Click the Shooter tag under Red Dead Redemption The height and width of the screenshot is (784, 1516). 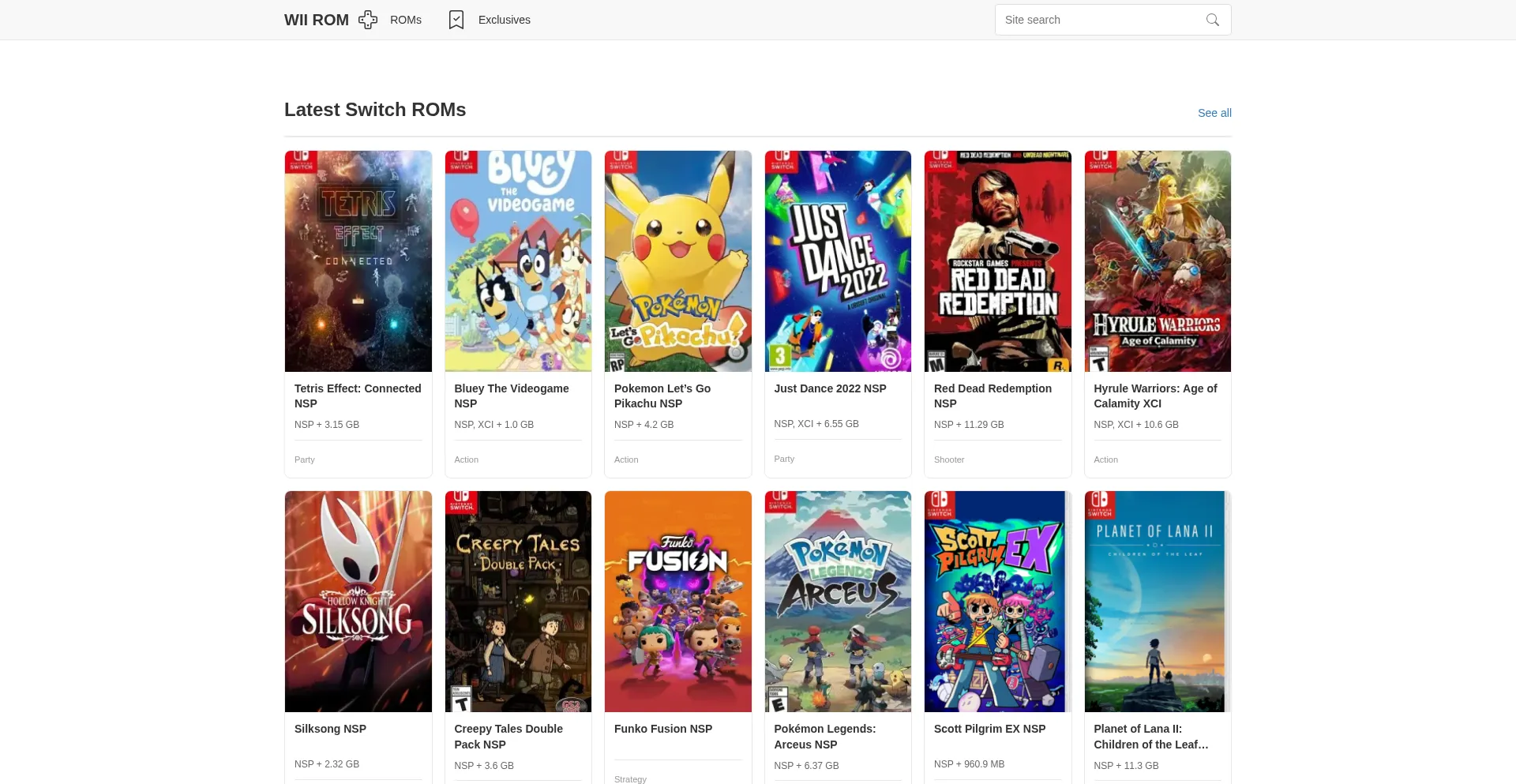pyautogui.click(x=949, y=460)
